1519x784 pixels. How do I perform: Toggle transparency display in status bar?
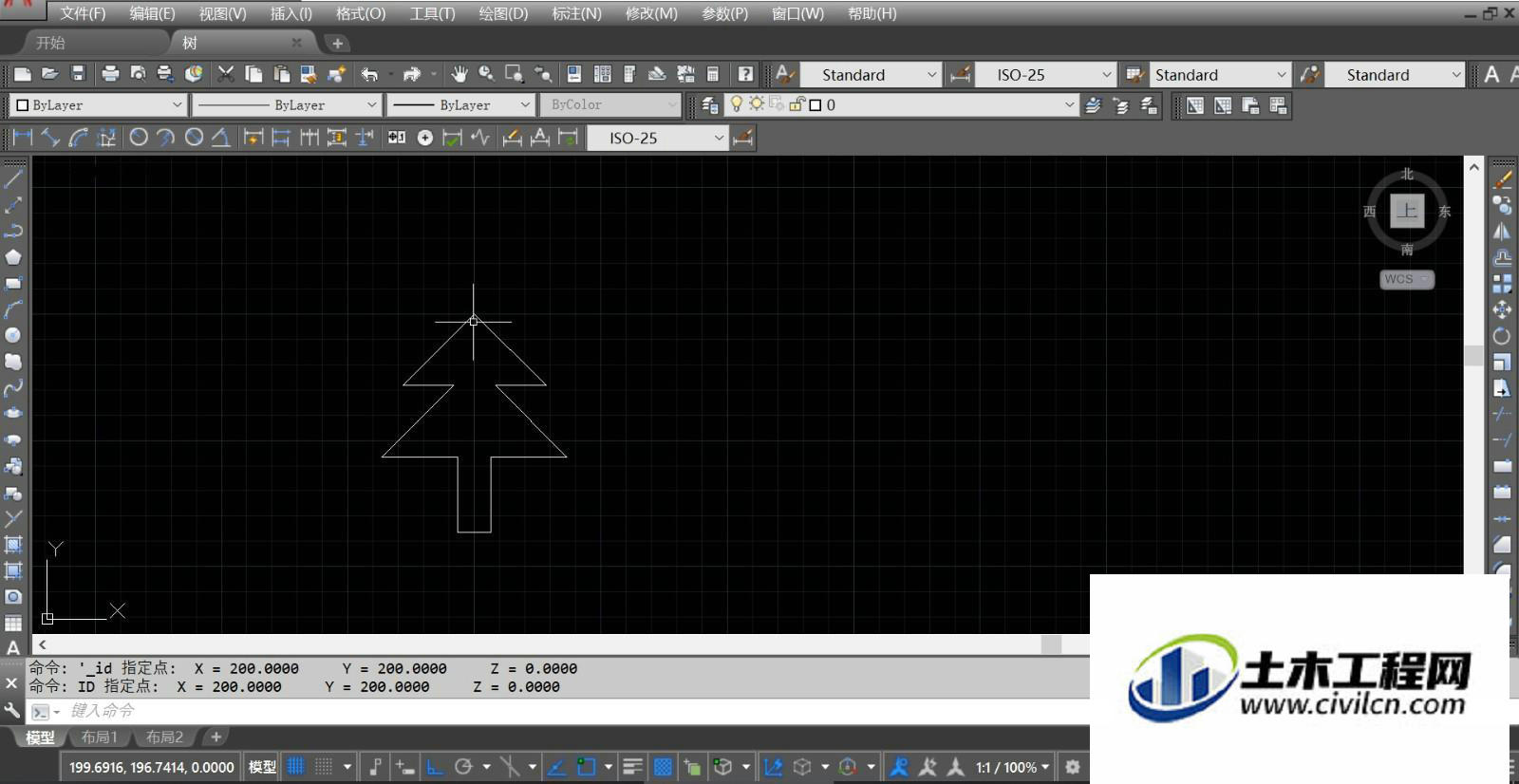coord(663,767)
